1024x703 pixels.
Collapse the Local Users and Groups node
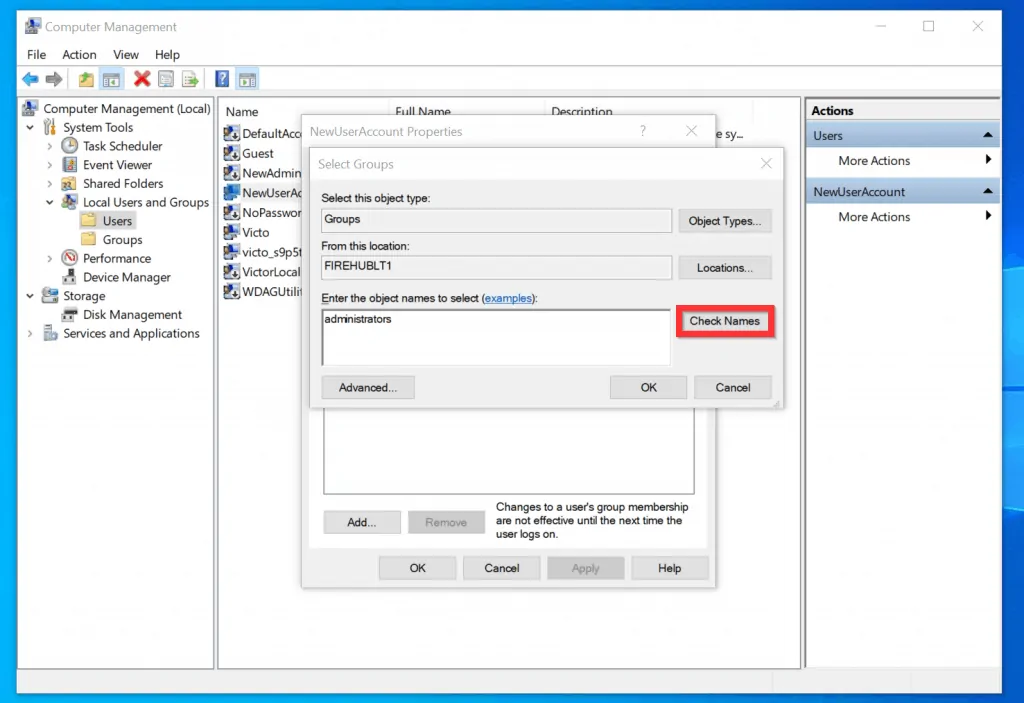47,202
